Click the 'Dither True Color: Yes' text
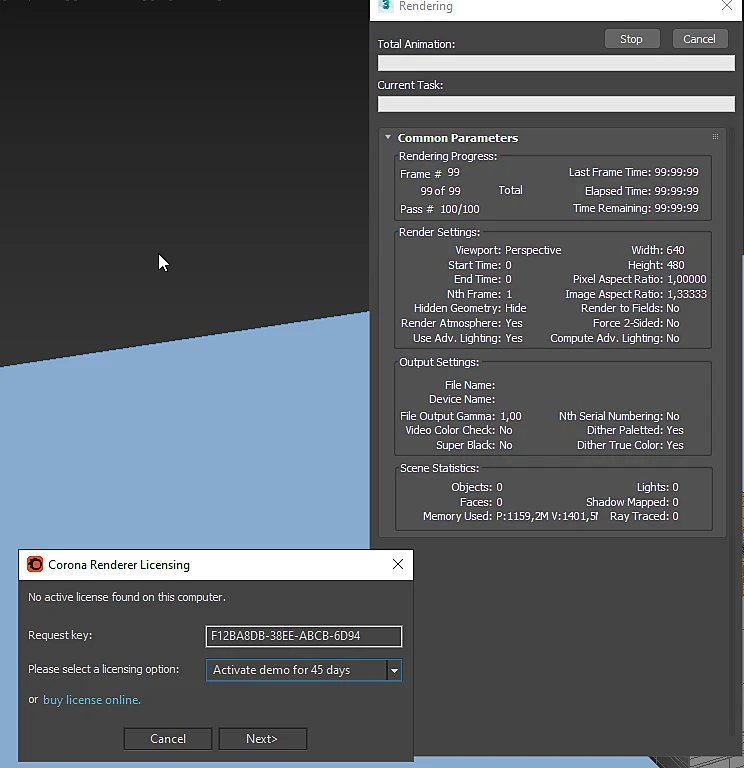Image resolution: width=744 pixels, height=768 pixels. pos(630,445)
